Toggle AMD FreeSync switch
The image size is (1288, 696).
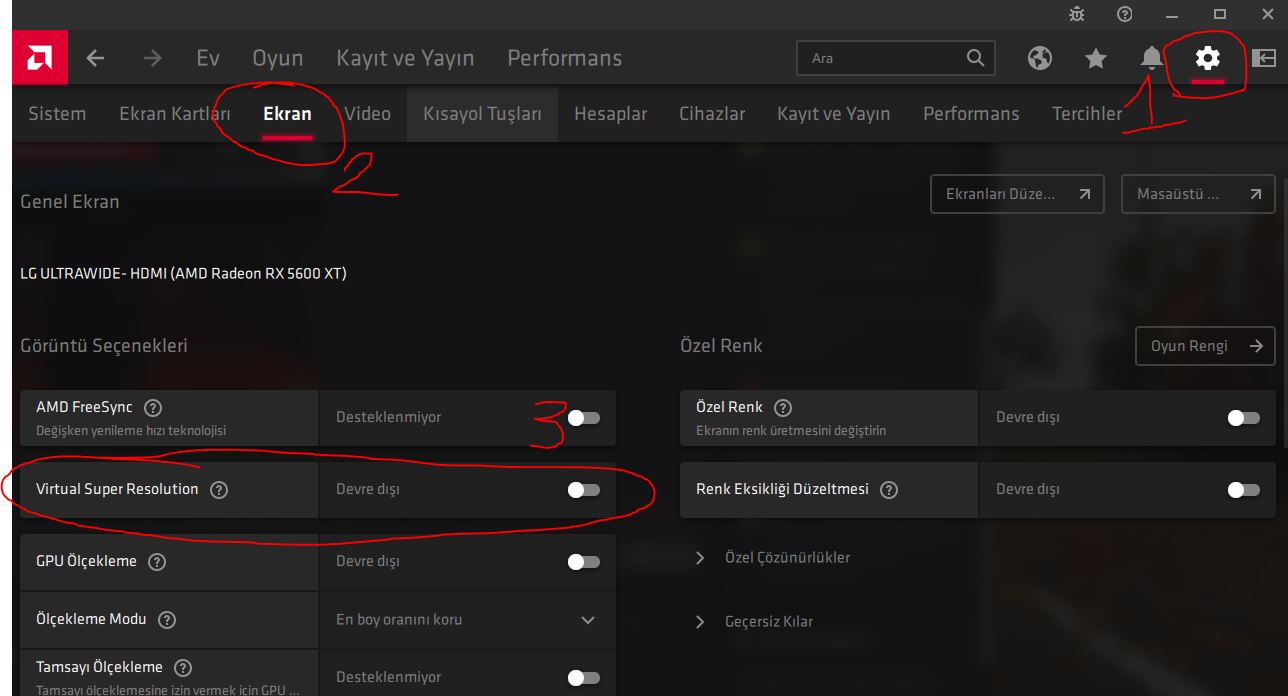point(584,417)
